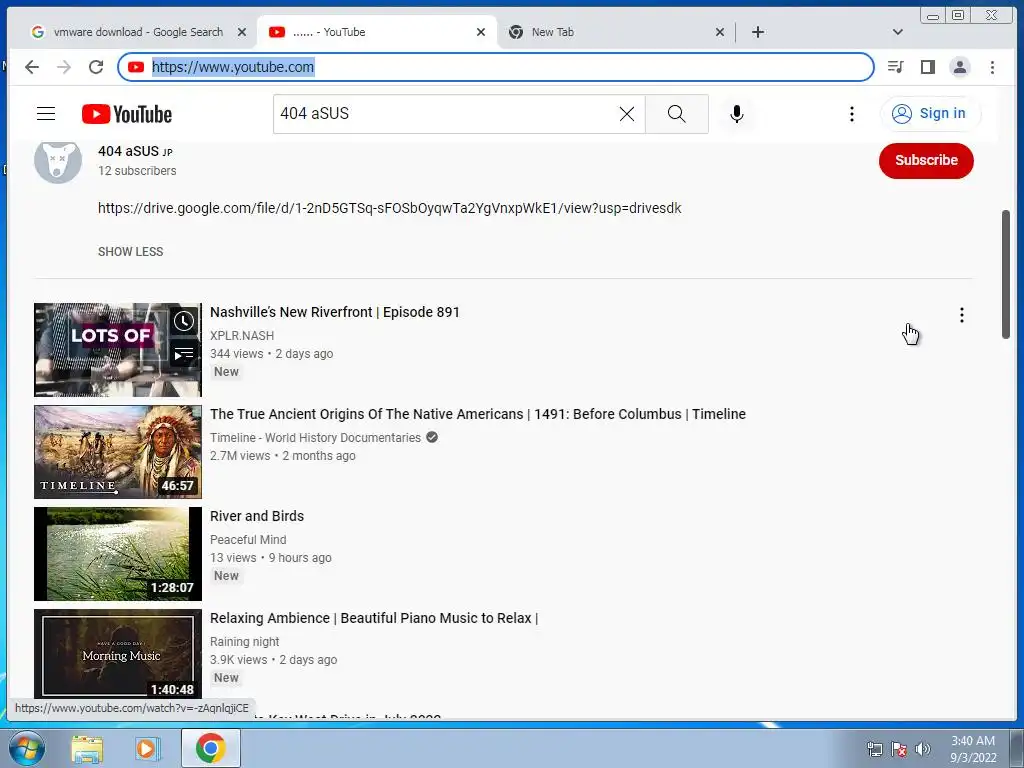Open Native Americans Timeline video thumbnail
1024x768 pixels.
(x=118, y=452)
